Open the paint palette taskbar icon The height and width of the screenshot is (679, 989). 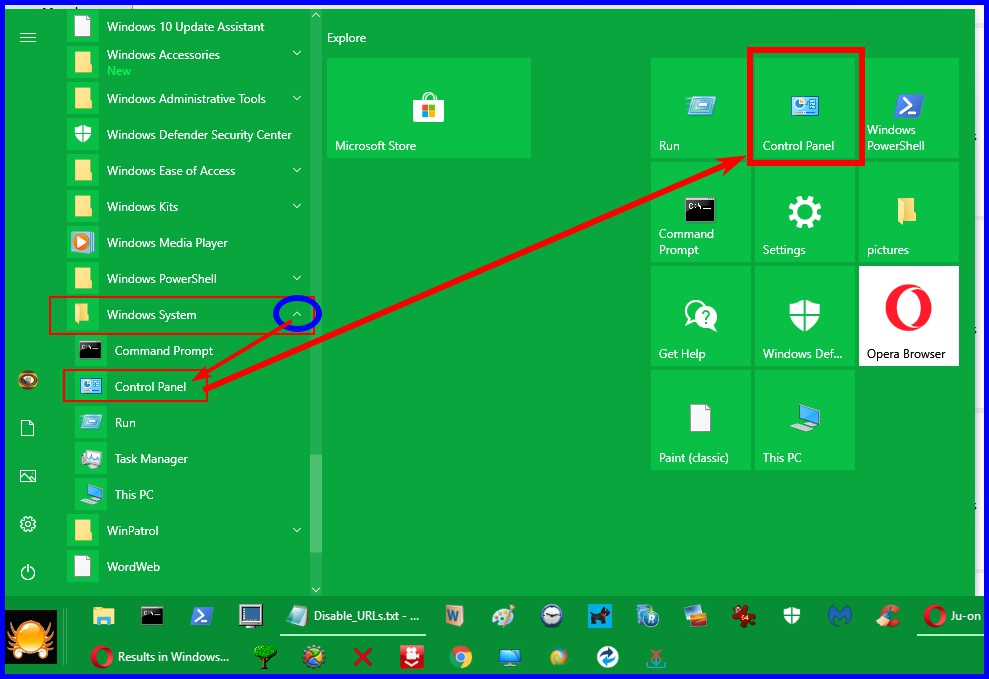[503, 616]
